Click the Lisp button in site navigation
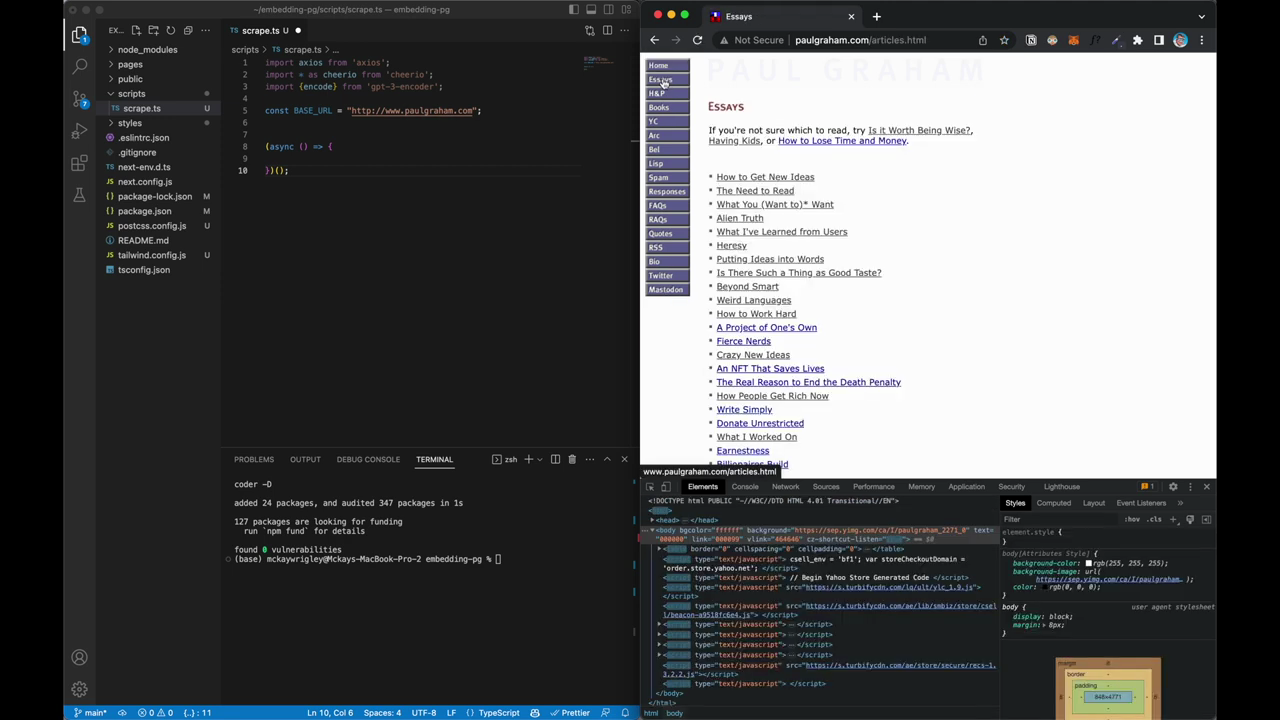 667,163
